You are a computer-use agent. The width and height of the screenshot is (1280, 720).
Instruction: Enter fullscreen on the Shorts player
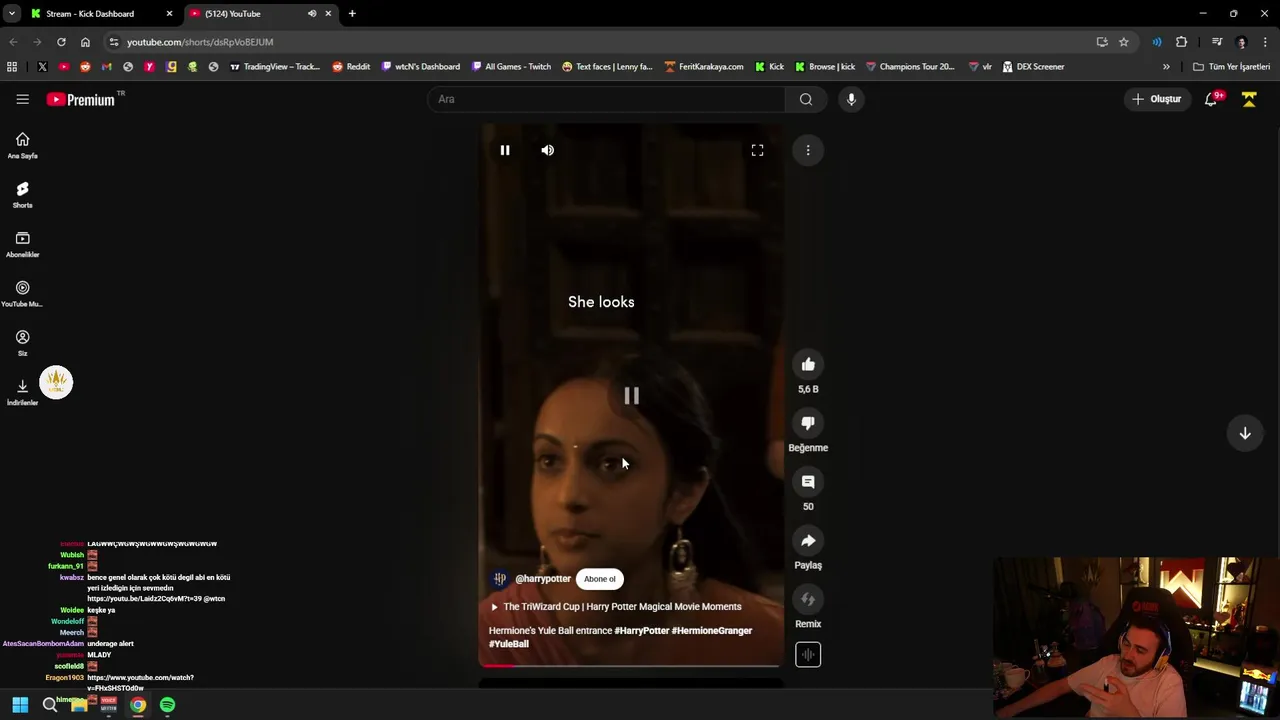coord(757,150)
